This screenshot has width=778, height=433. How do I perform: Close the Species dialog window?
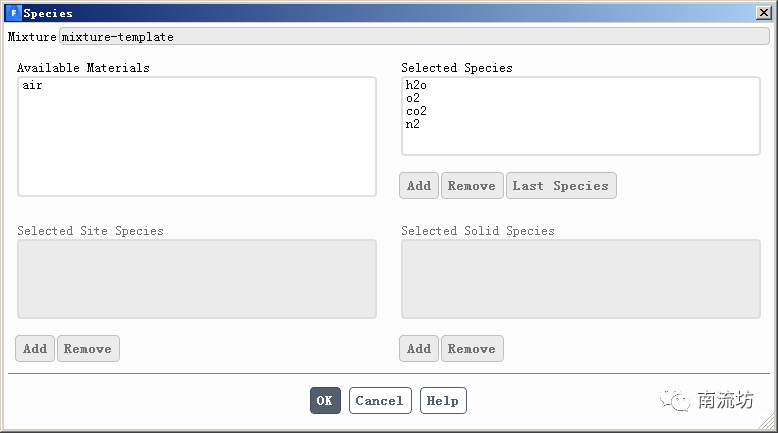click(x=763, y=13)
